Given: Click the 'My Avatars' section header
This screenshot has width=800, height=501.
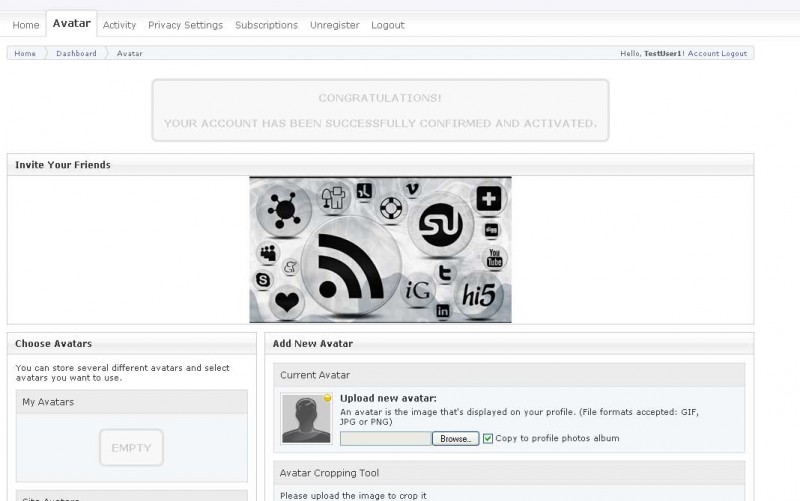Looking at the screenshot, I should [x=132, y=402].
